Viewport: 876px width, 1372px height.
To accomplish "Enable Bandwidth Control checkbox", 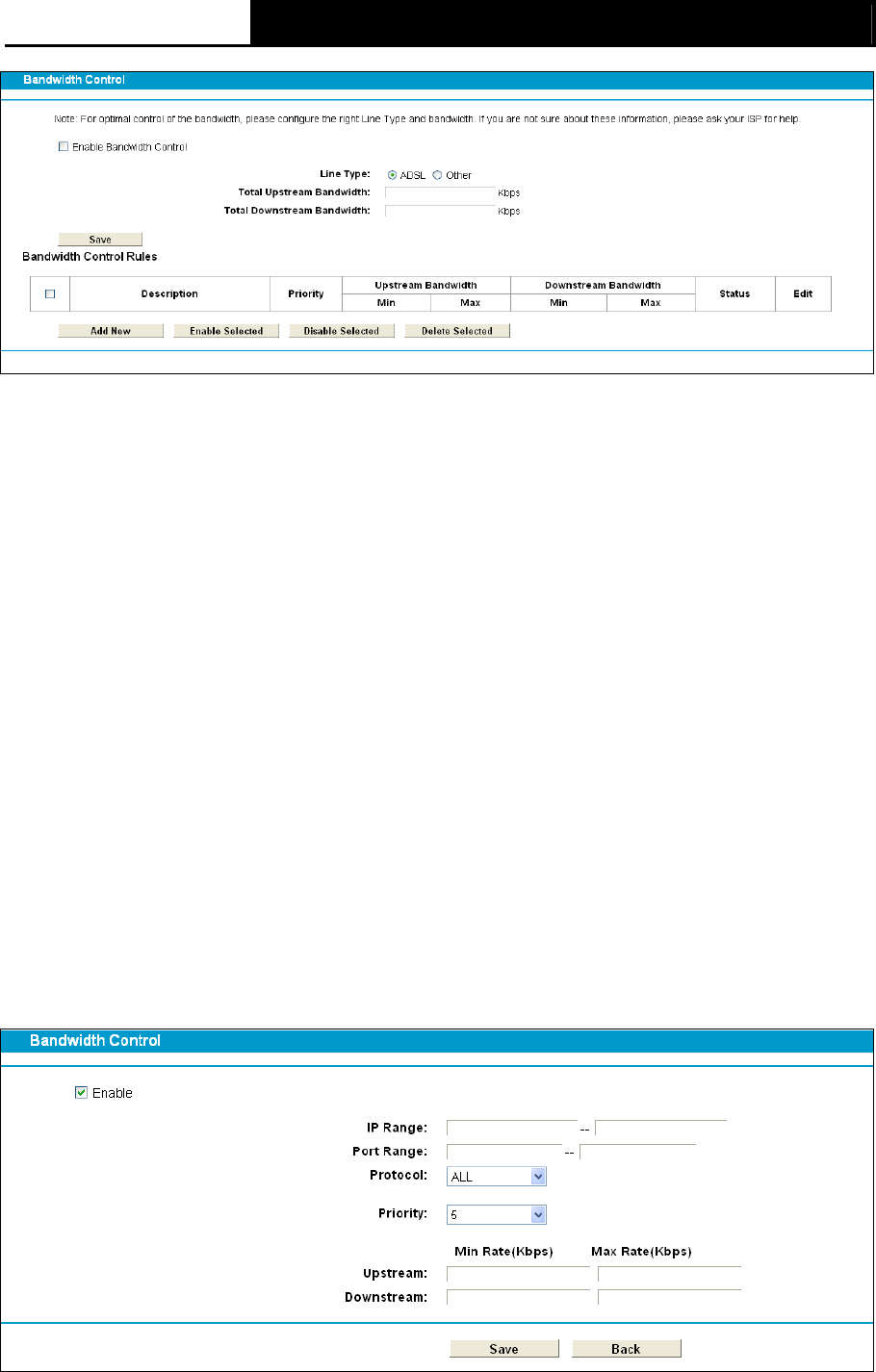I will [64, 147].
